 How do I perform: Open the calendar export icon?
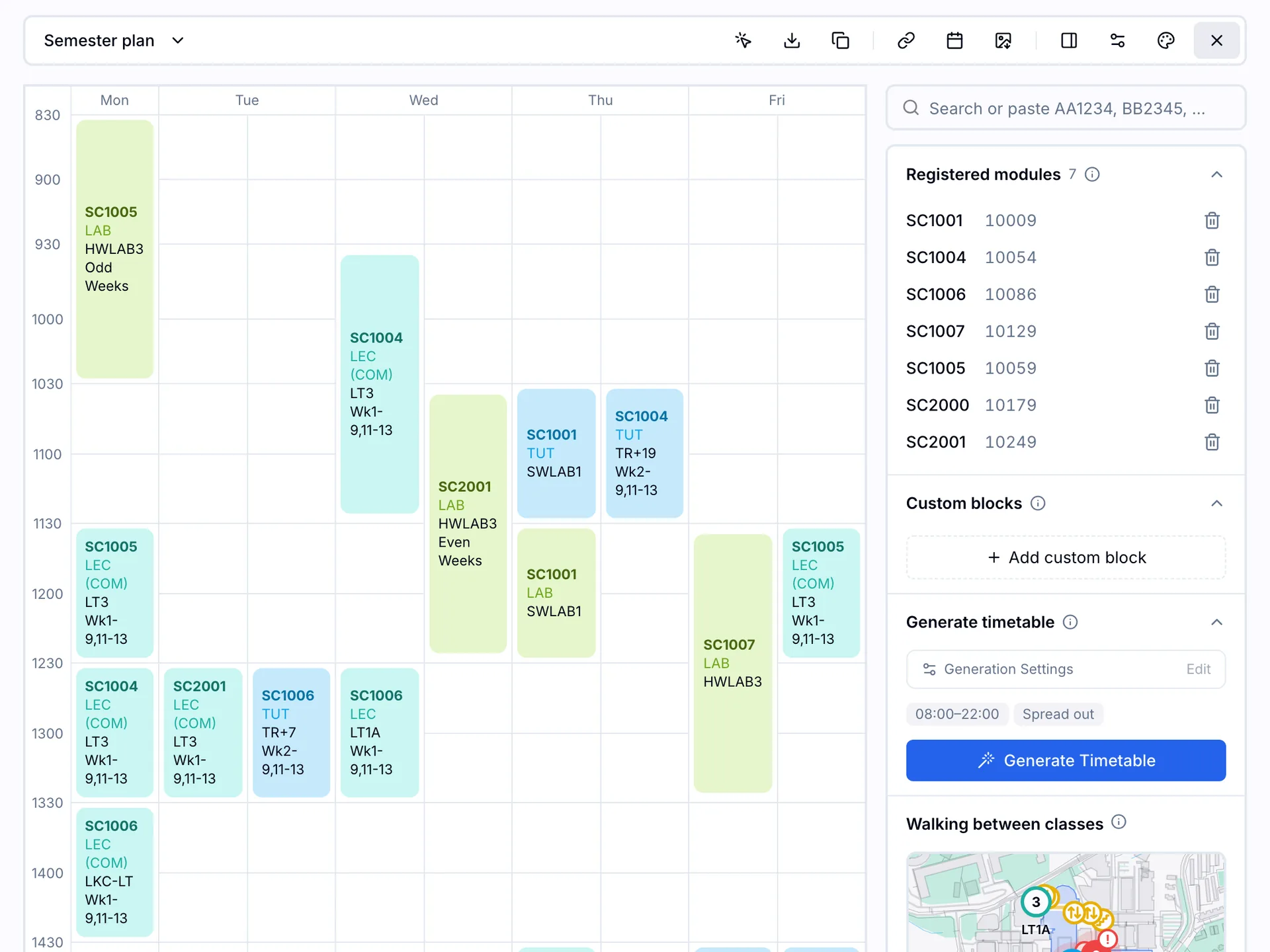(x=954, y=40)
